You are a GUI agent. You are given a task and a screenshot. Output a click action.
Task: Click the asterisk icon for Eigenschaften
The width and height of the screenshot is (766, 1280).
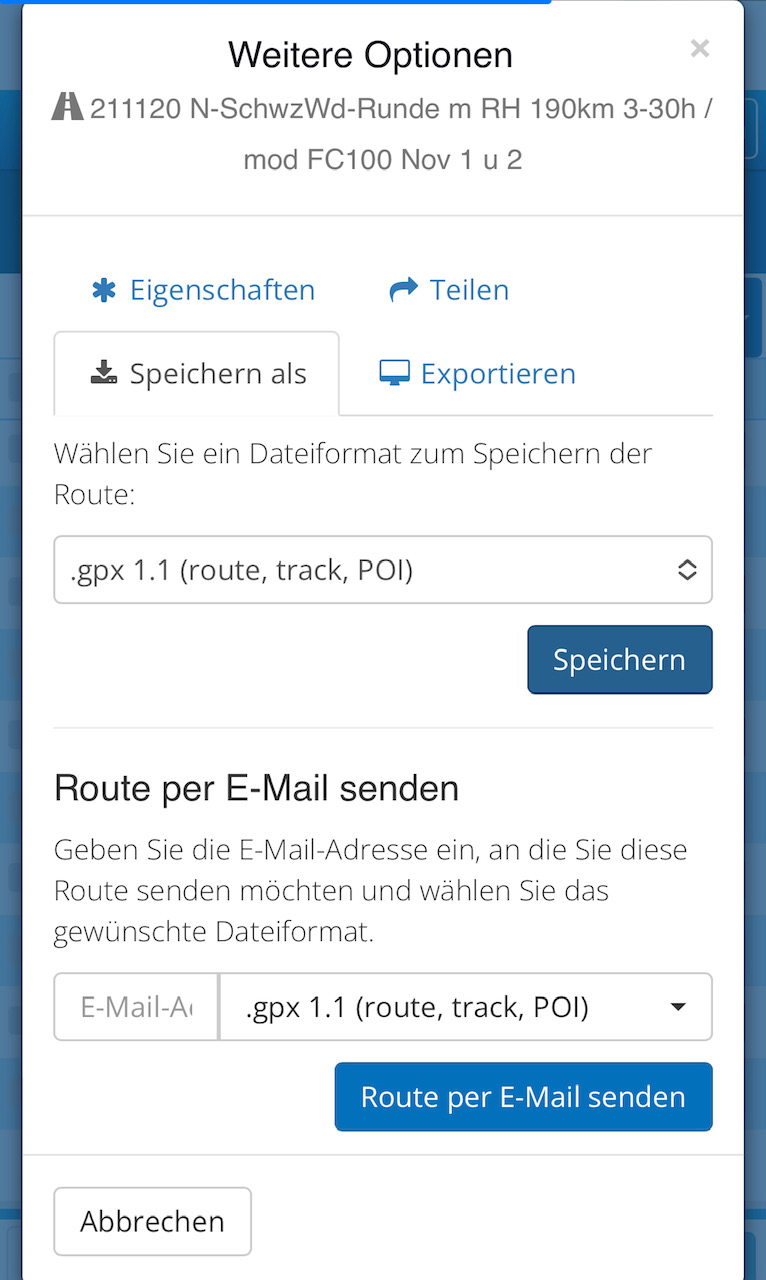tap(104, 290)
